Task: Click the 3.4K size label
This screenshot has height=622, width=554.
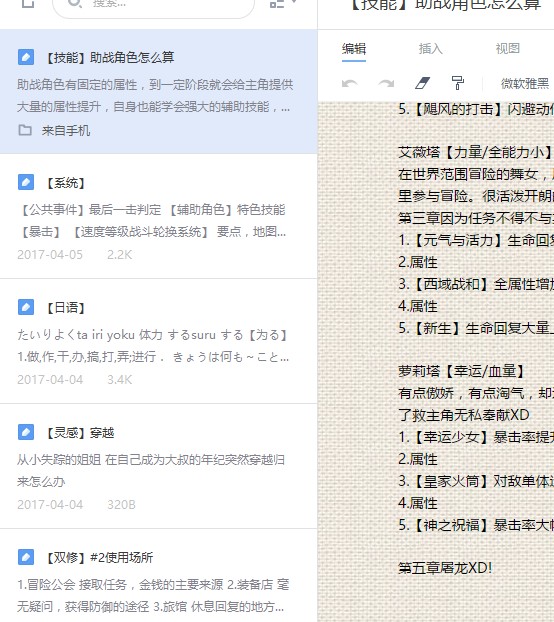Action: point(119,380)
